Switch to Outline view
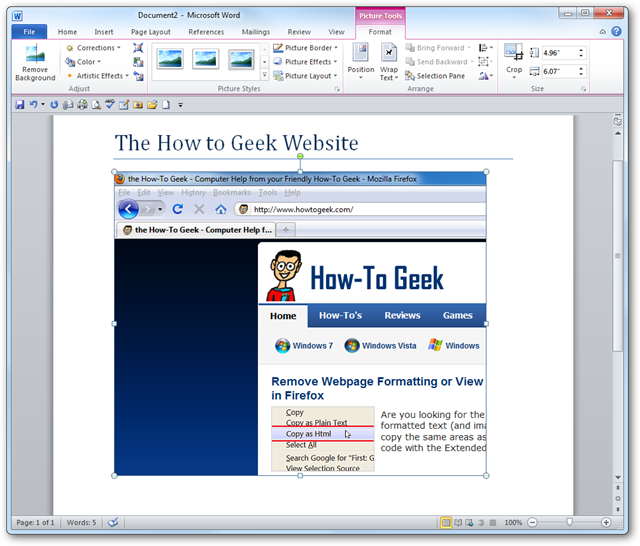 click(x=481, y=522)
